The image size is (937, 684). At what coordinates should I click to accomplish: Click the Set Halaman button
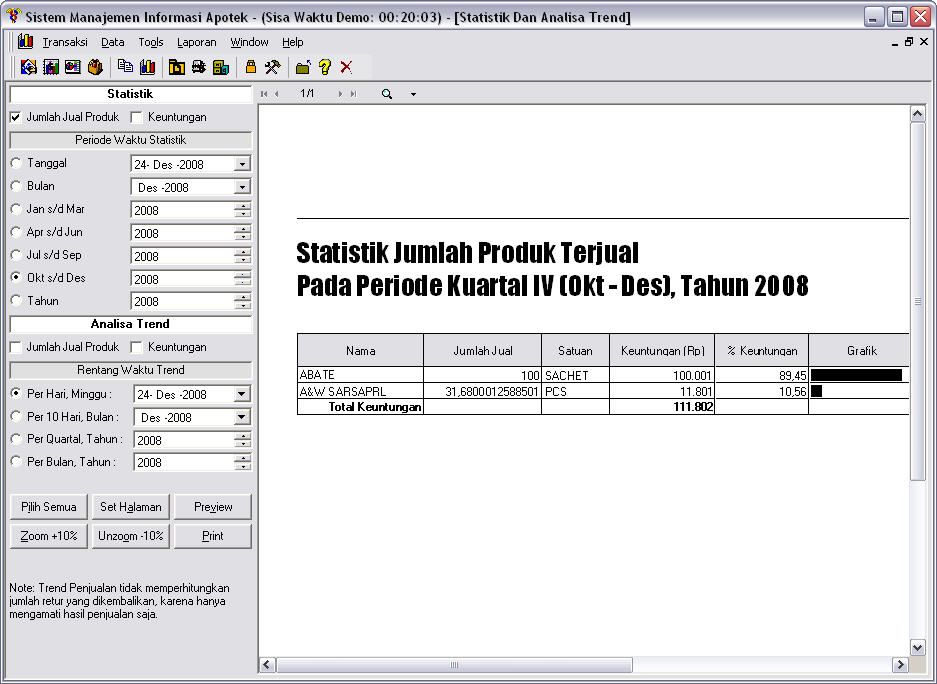click(x=131, y=507)
